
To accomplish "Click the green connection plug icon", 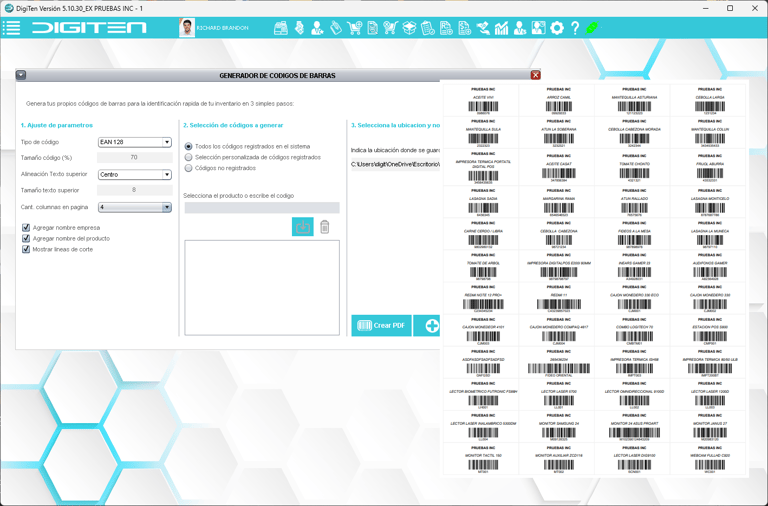I will (592, 28).
